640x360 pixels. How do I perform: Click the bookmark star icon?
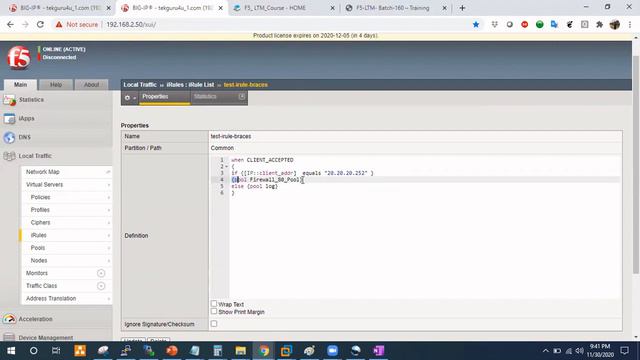[476, 24]
